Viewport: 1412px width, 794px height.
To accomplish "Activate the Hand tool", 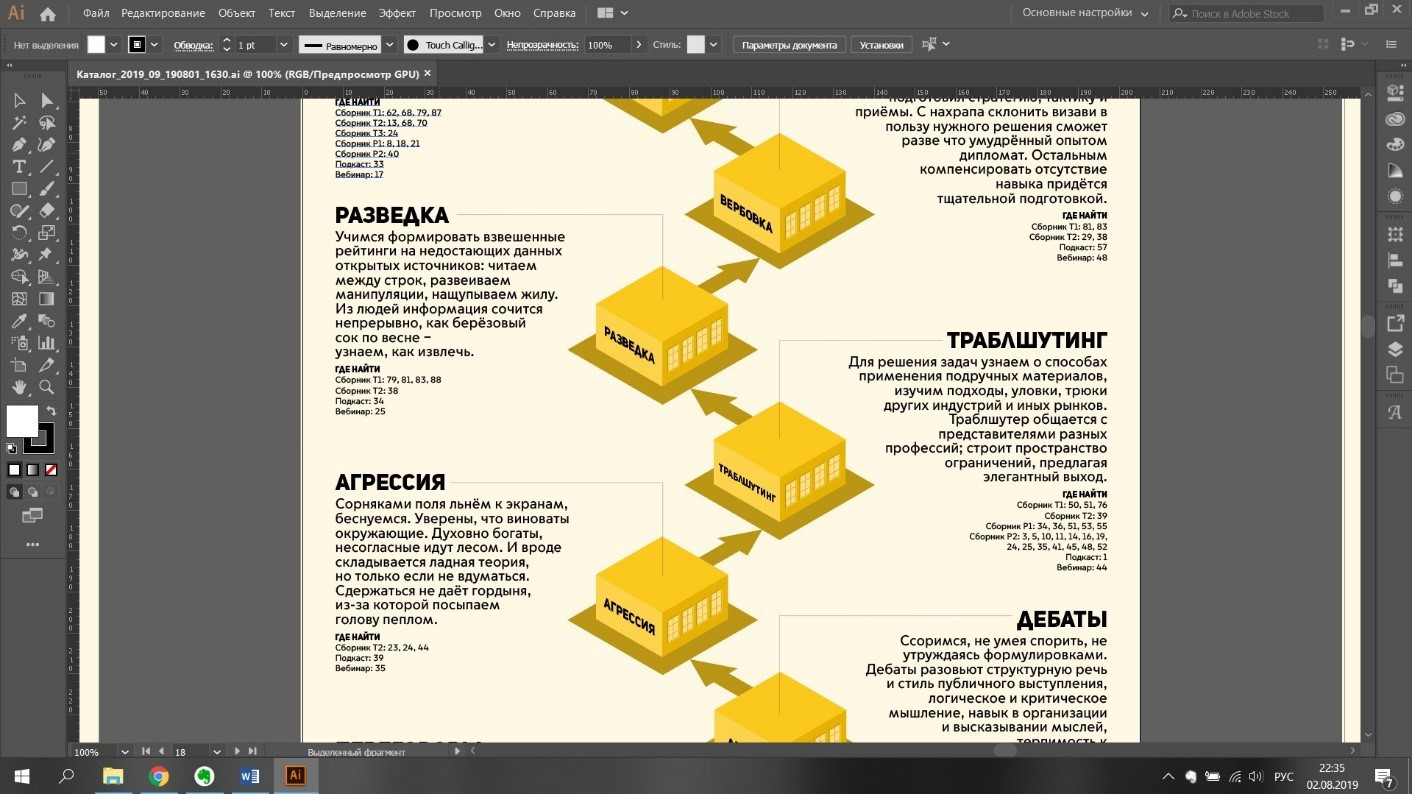I will click(19, 387).
